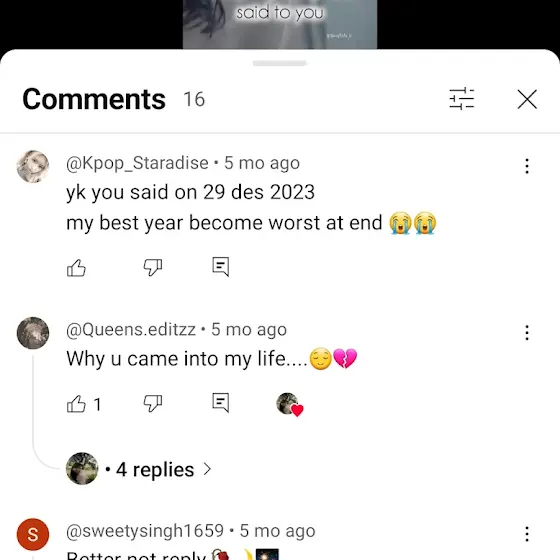Tap the @sweetysingh1659 orange S avatar

[33, 534]
